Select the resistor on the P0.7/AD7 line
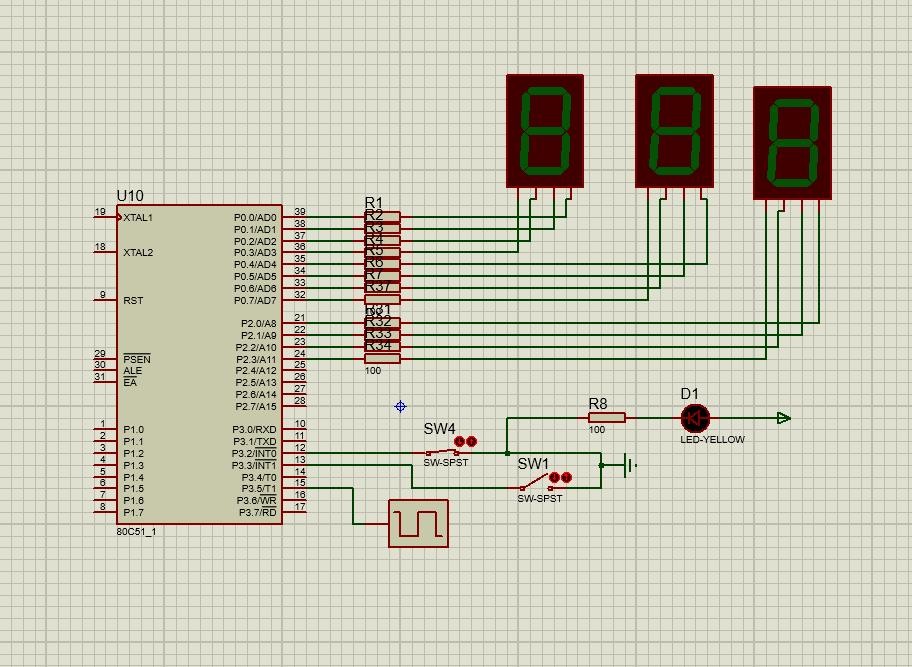912x667 pixels. pos(382,300)
